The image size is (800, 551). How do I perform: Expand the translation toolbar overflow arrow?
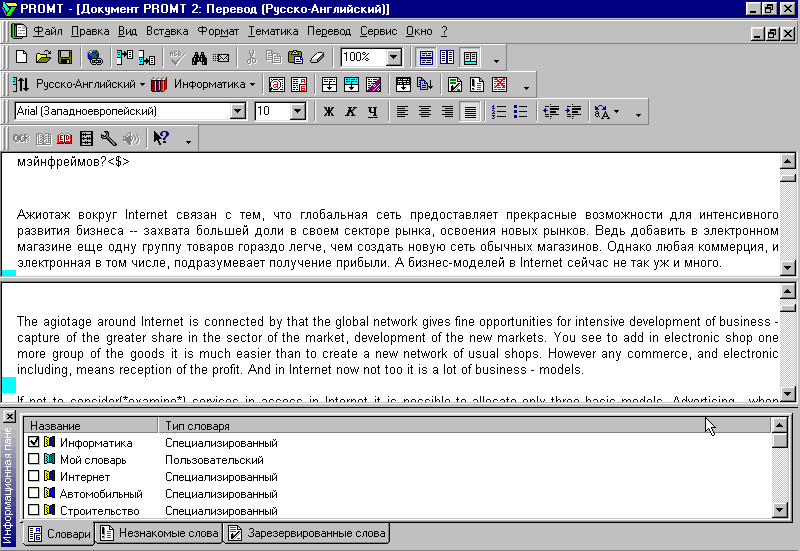point(526,88)
